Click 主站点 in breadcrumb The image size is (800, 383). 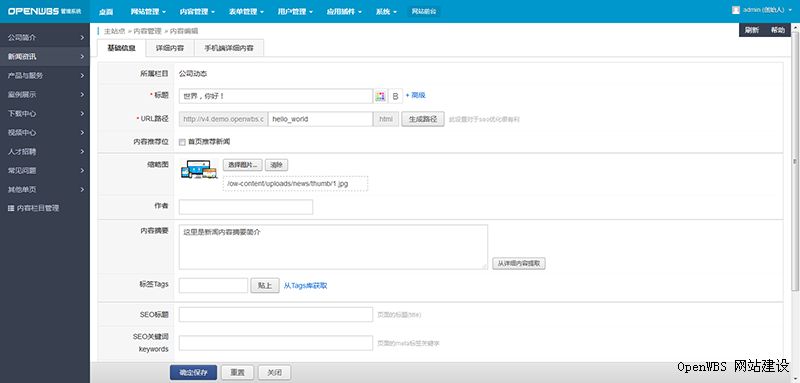click(x=115, y=31)
